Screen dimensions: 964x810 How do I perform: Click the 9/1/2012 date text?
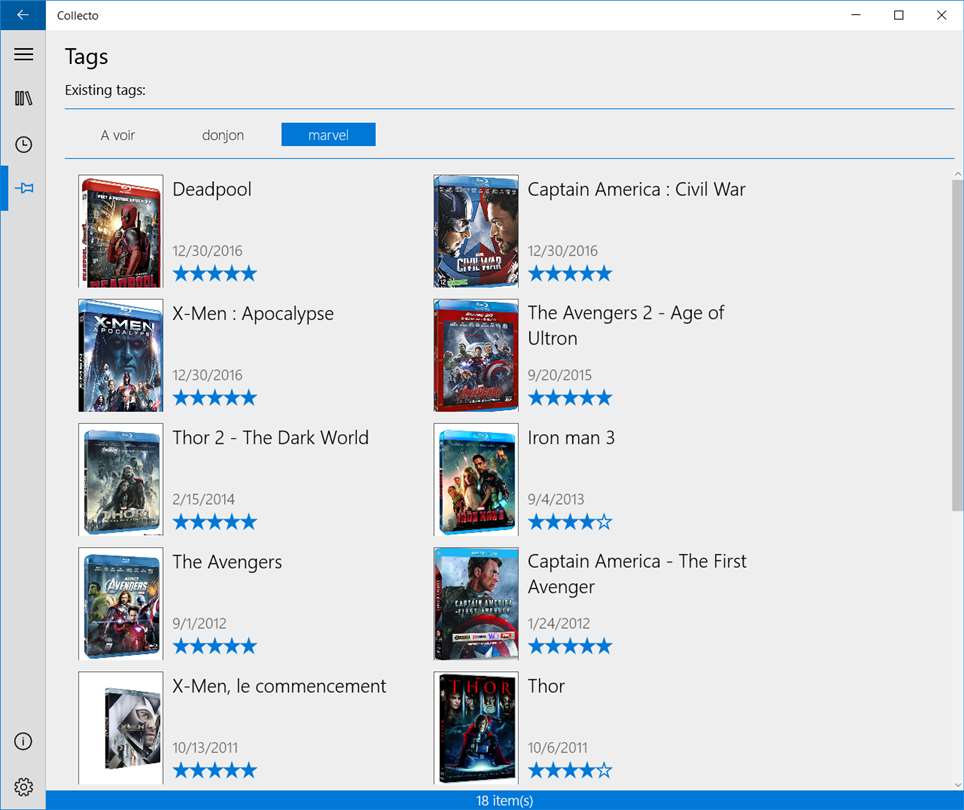coord(199,623)
